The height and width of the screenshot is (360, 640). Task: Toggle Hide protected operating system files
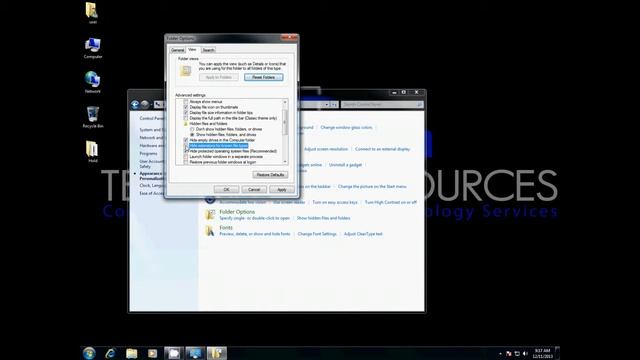coord(186,151)
